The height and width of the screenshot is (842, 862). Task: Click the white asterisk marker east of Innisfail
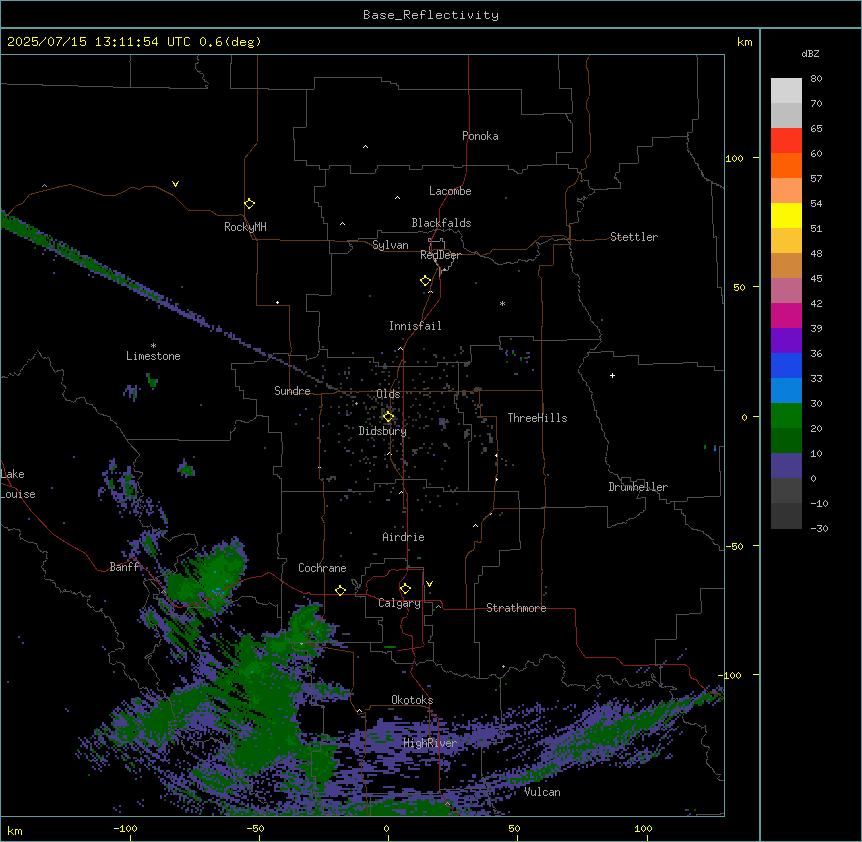pos(502,303)
